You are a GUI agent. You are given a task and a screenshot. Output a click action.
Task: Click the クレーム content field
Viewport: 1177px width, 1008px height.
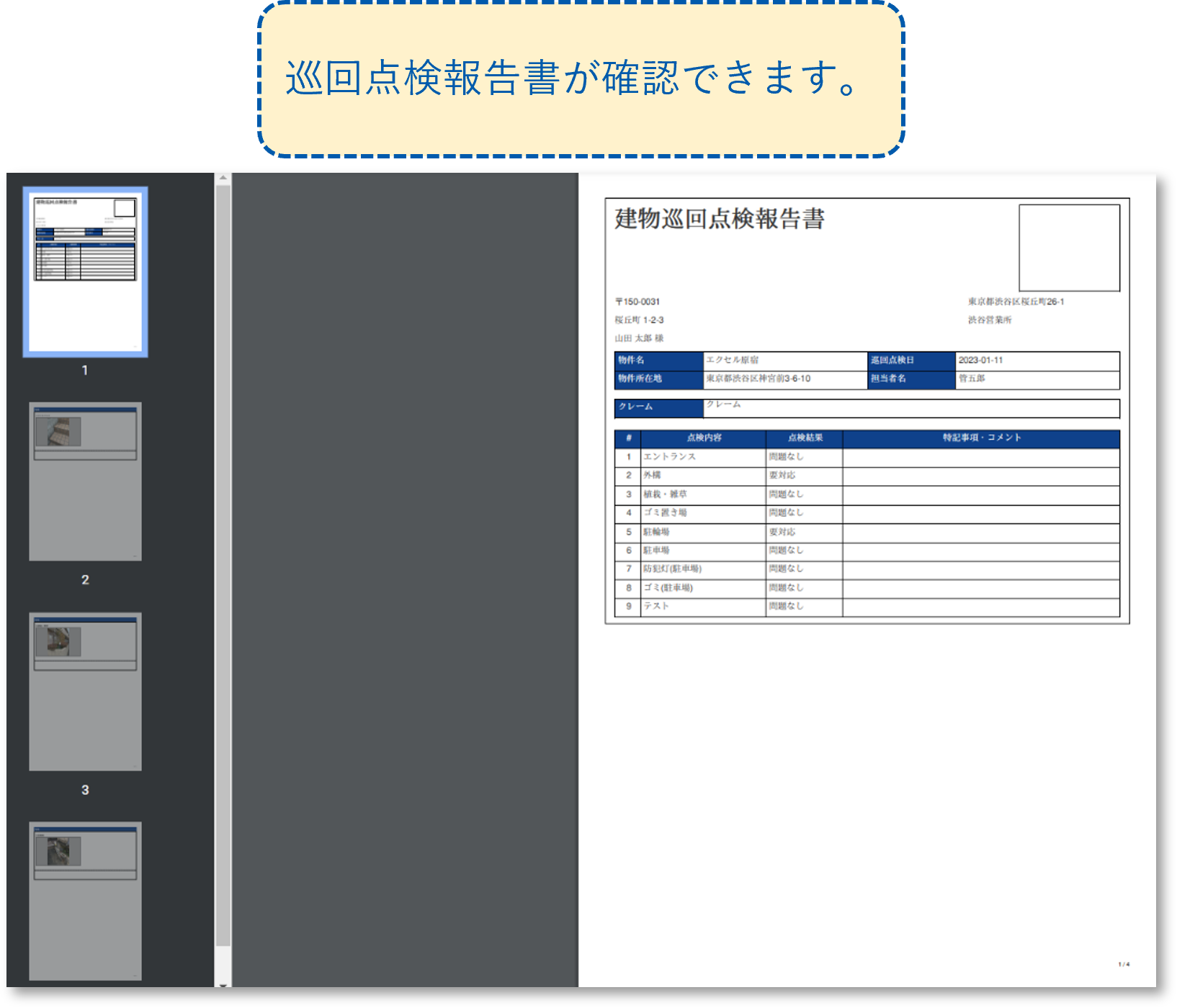pos(910,408)
